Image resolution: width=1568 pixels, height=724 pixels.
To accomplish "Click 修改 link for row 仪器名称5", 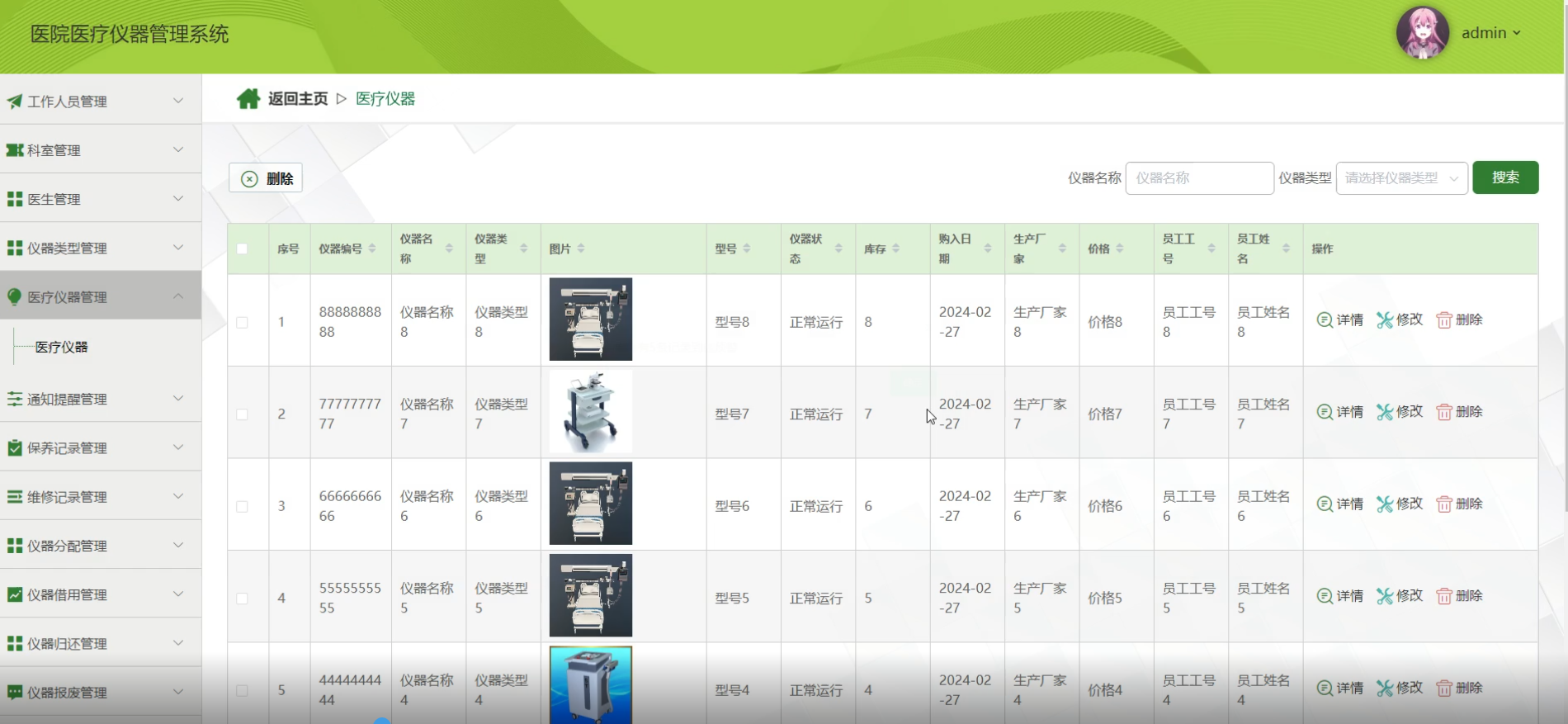I will pos(1410,596).
